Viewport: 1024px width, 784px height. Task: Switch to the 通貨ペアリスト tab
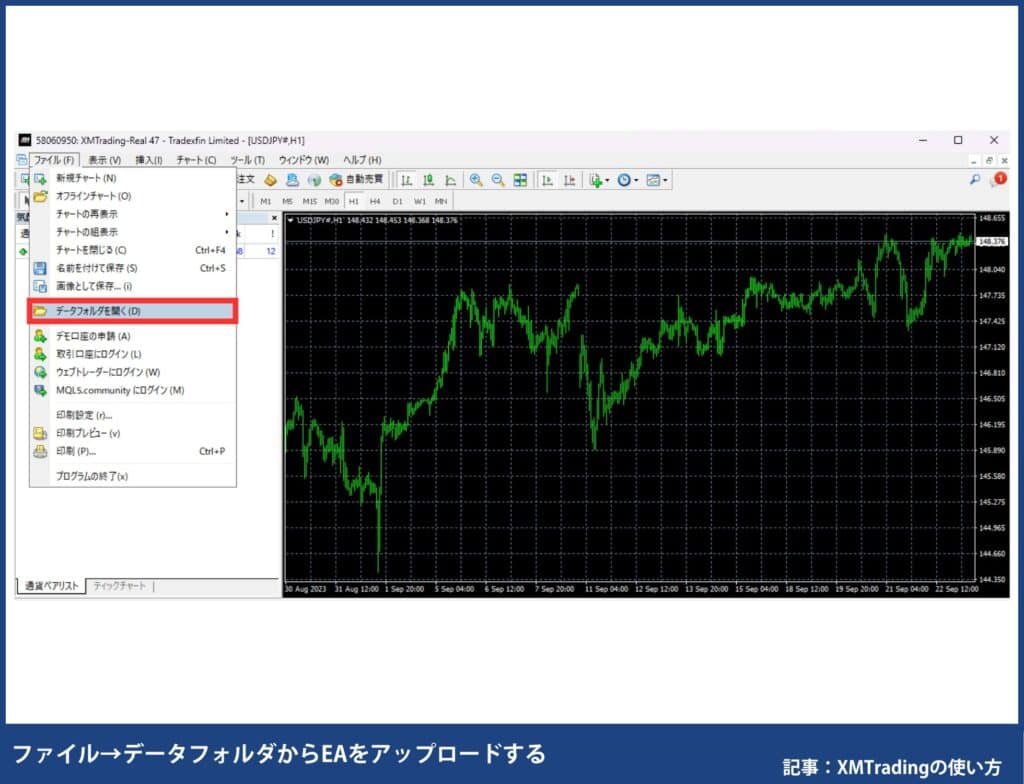(51, 586)
